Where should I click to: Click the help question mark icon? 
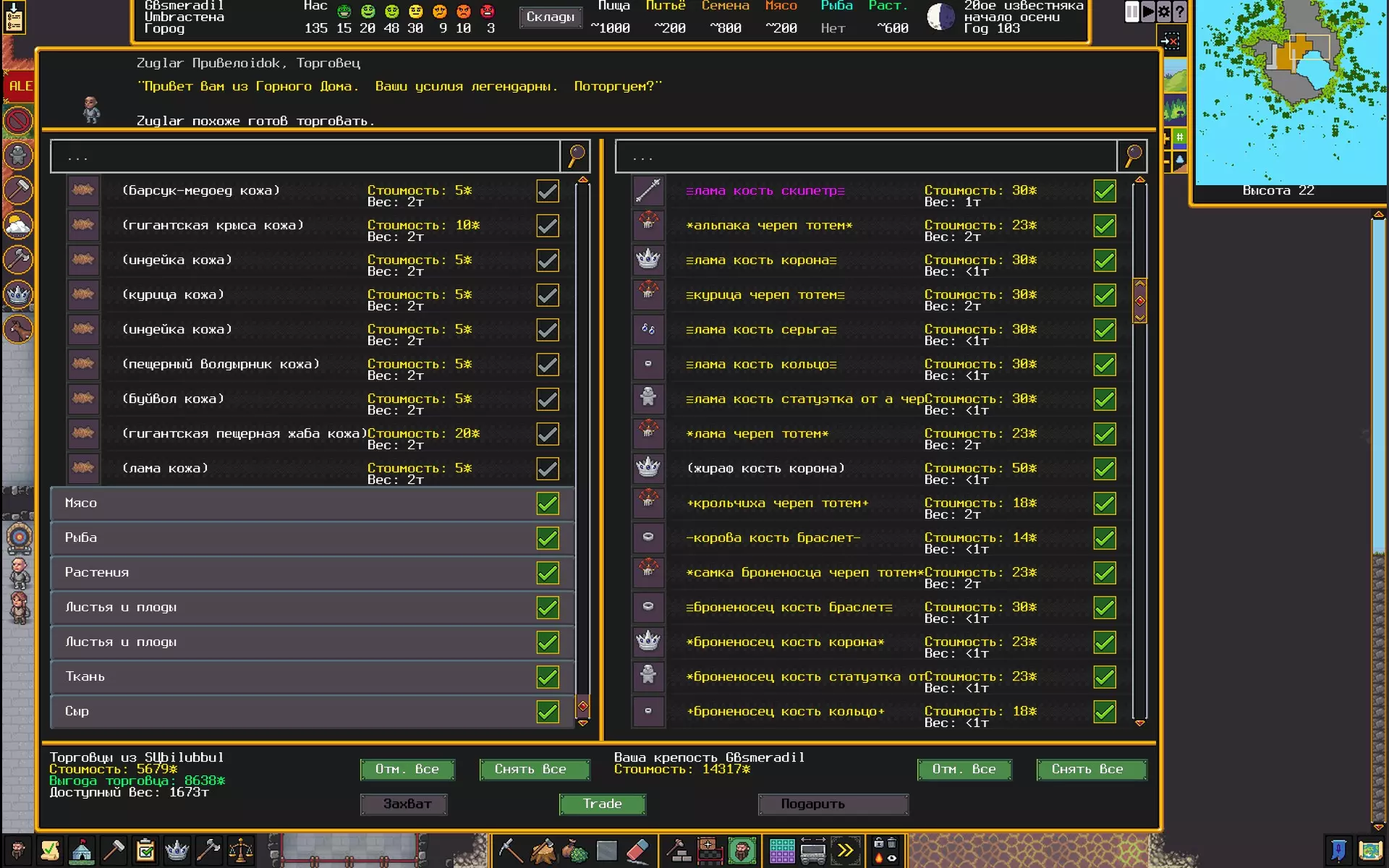point(1180,12)
